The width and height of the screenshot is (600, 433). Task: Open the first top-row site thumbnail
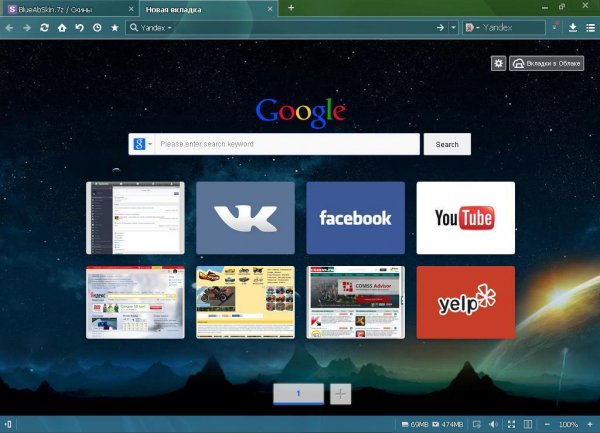(135, 218)
